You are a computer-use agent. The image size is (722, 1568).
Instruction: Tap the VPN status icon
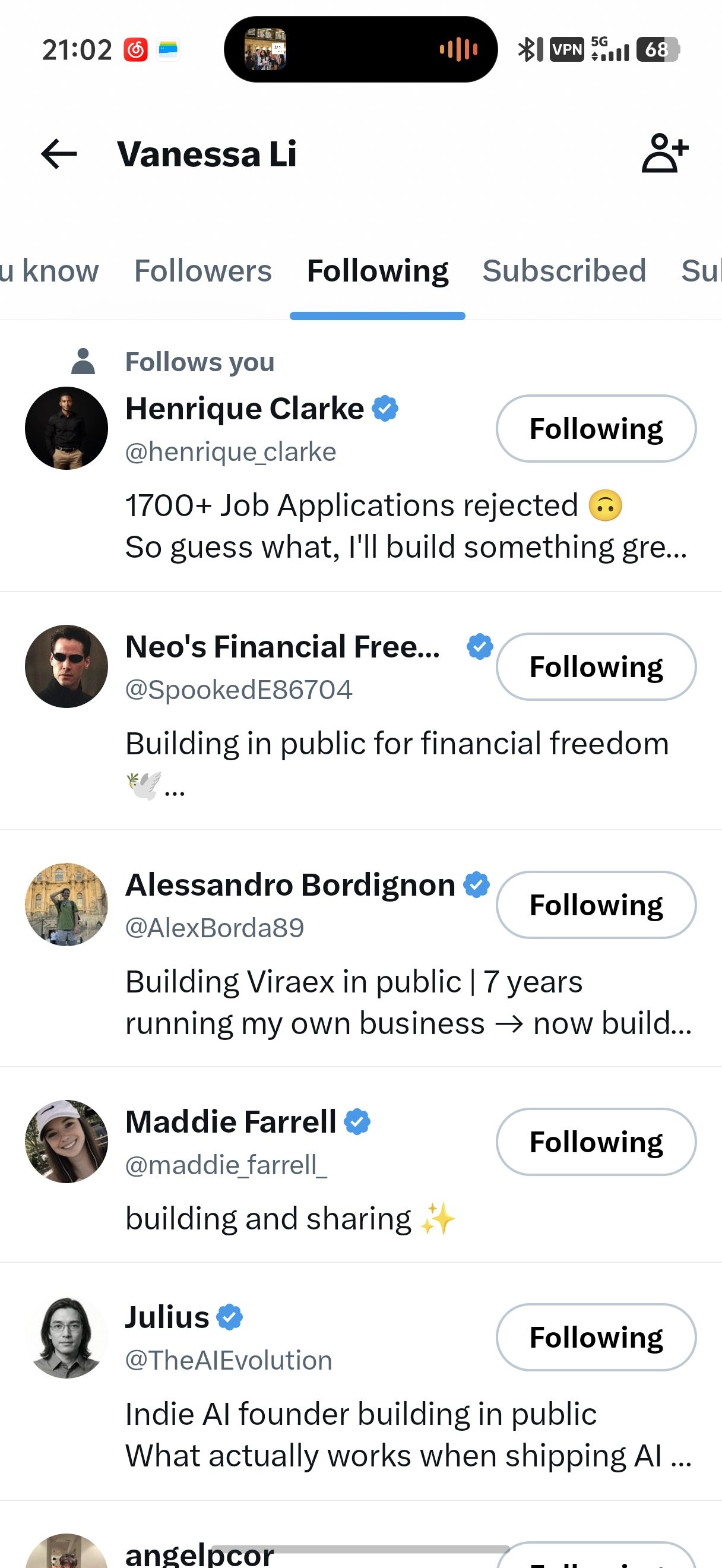[567, 49]
